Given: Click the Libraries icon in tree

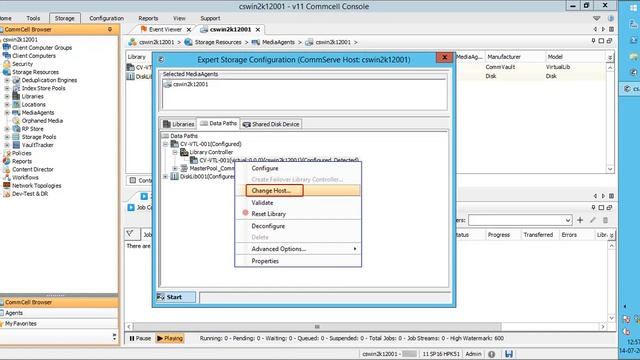Looking at the screenshot, I should click(16, 96).
